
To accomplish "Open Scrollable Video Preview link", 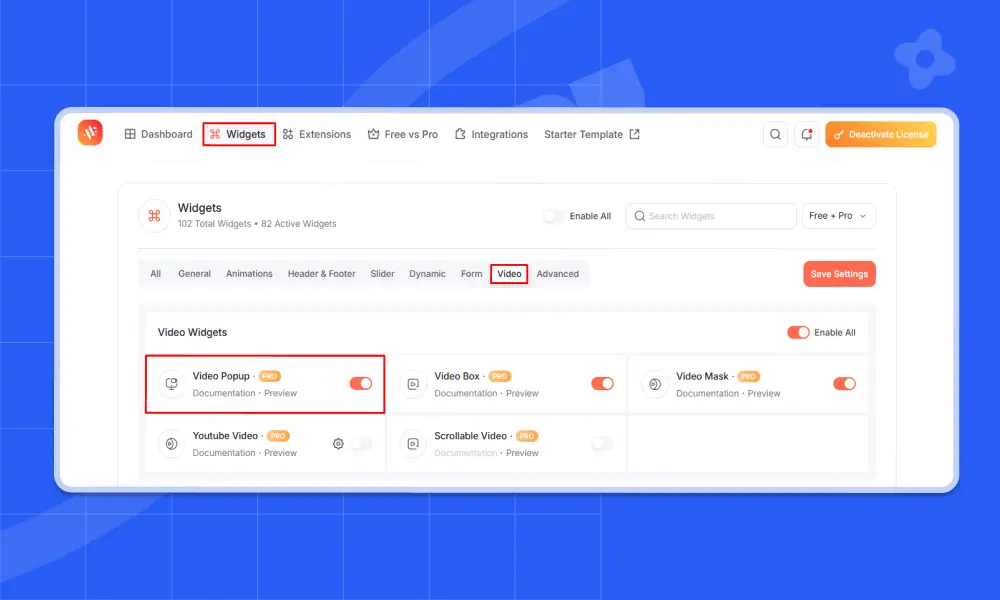I will [522, 453].
